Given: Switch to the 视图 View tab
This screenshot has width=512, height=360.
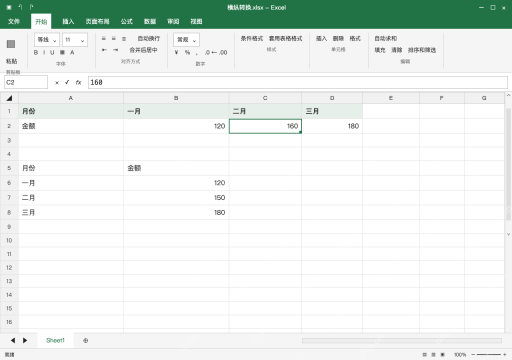Looking at the screenshot, I should (x=196, y=22).
